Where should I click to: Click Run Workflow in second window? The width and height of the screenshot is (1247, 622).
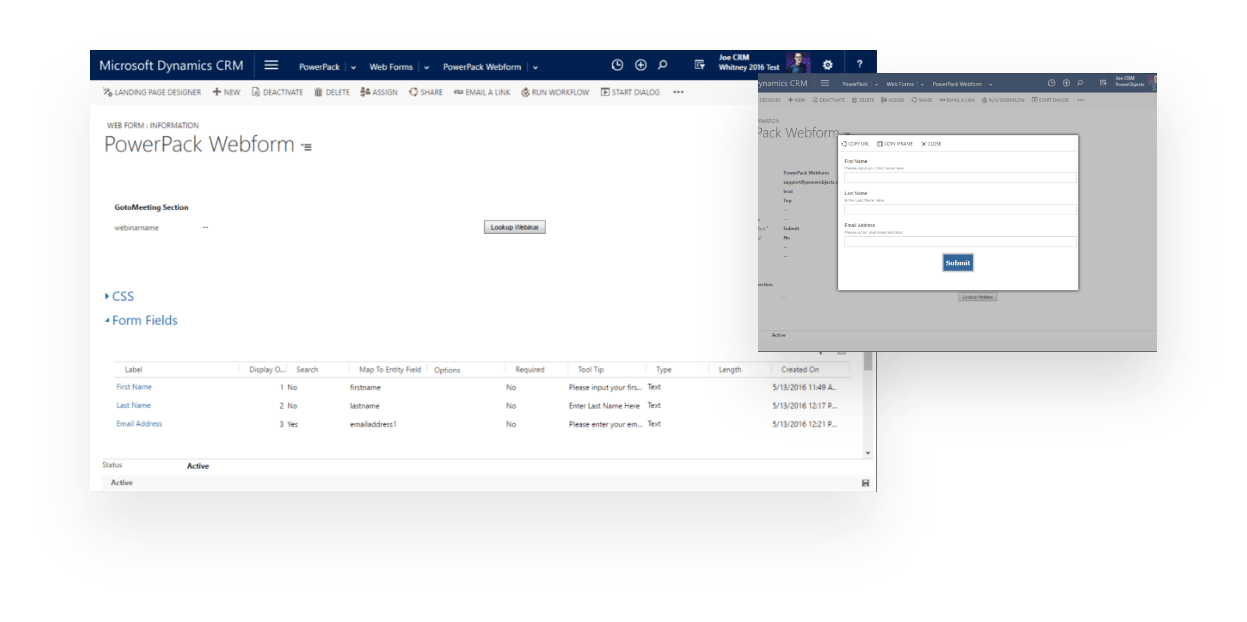pyautogui.click(x=1003, y=100)
